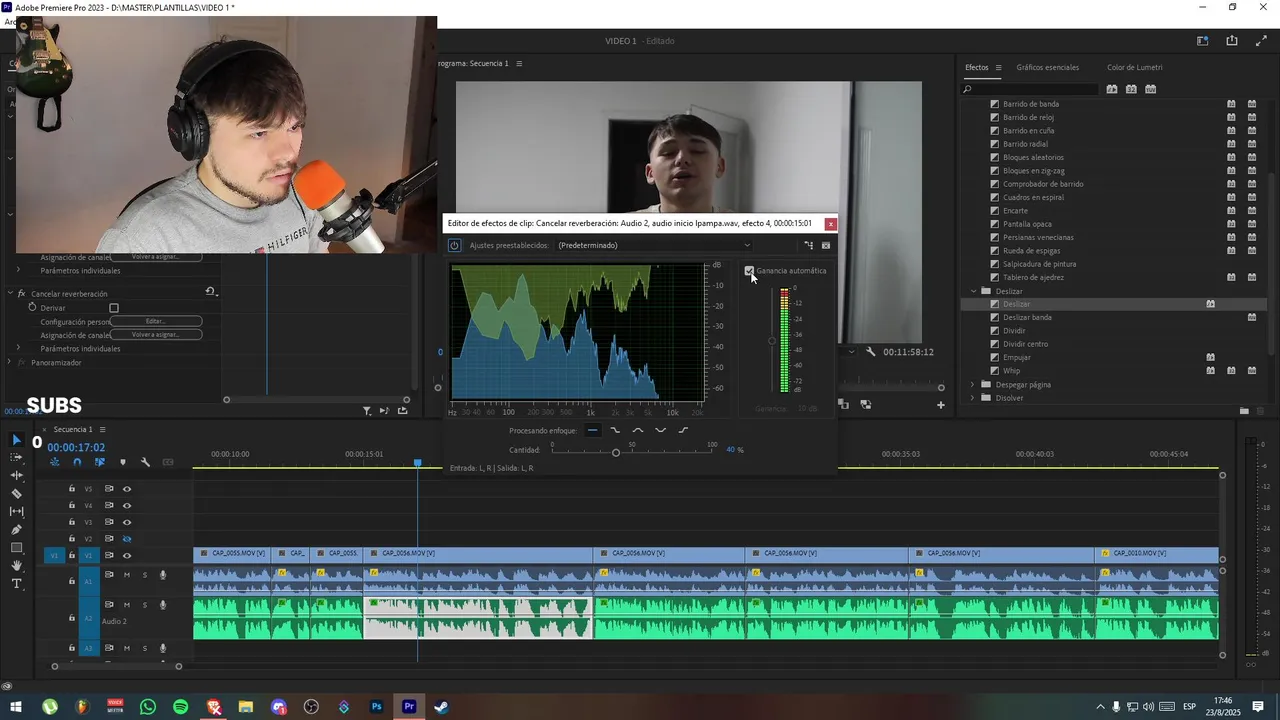Solo audio track A2
The image size is (1280, 720).
click(x=144, y=605)
